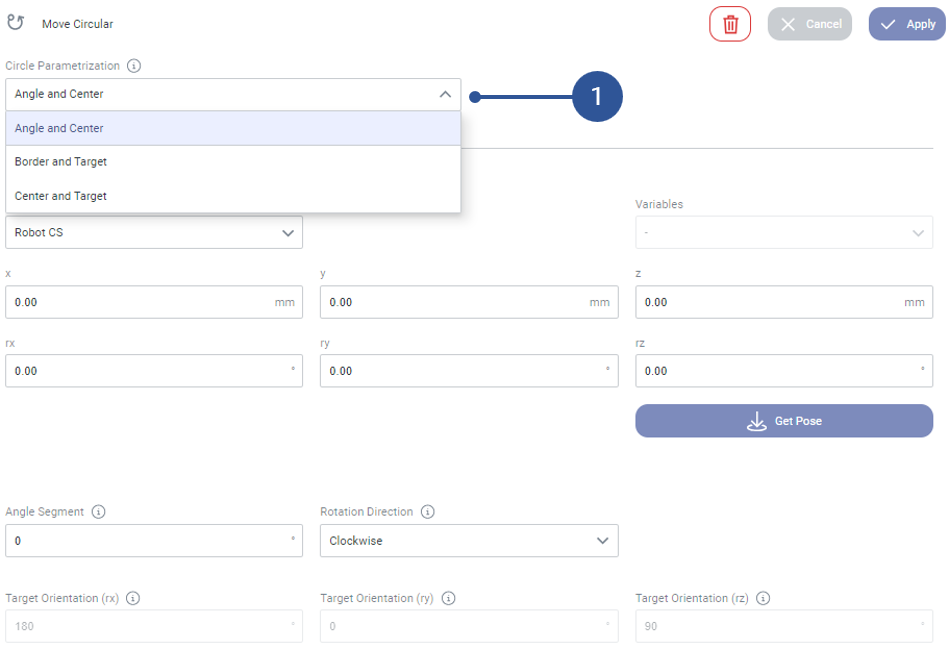The image size is (949, 647).
Task: Focus the rx rotation field
Action: click(154, 371)
